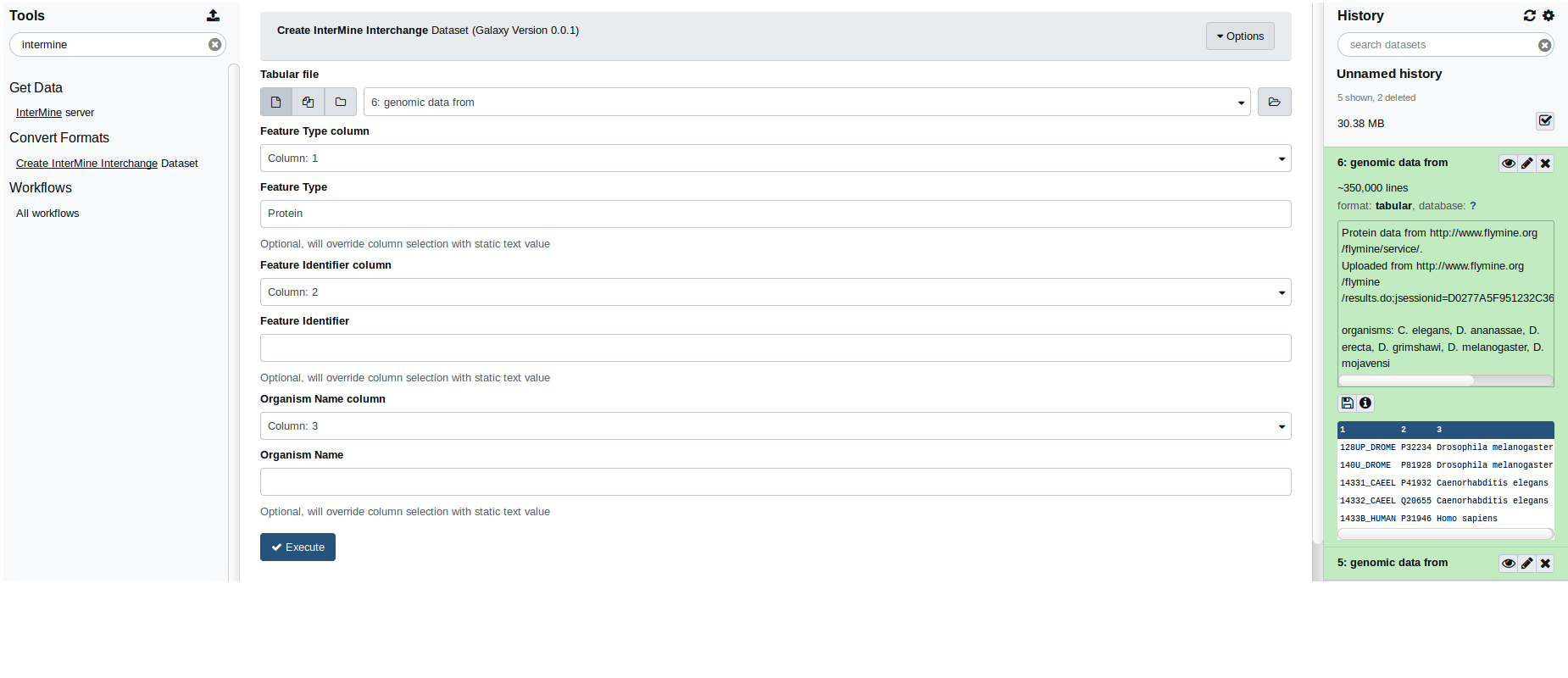Click the Feature Identifier text field
The image size is (1568, 678).
[x=776, y=347]
